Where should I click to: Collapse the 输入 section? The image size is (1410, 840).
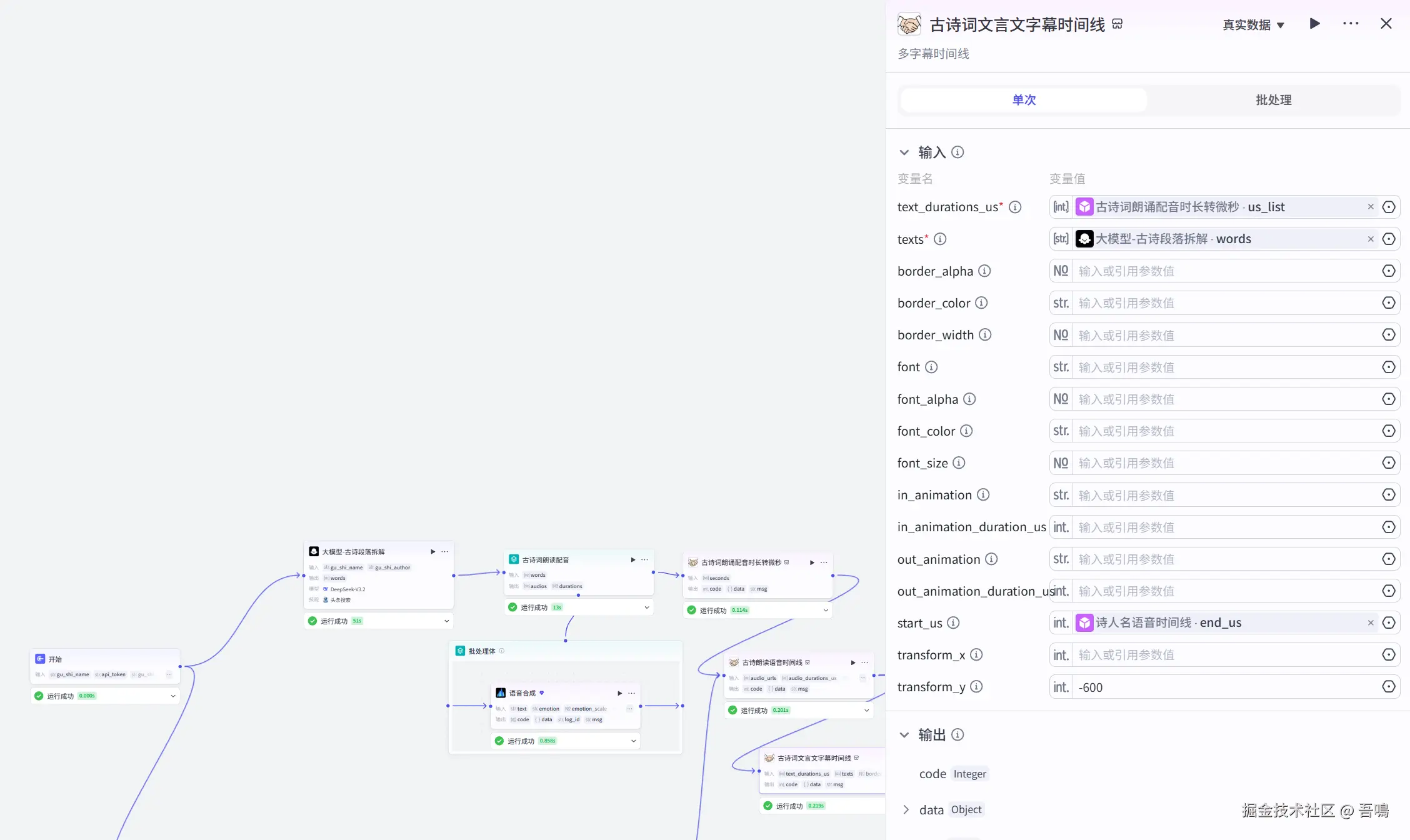click(904, 152)
